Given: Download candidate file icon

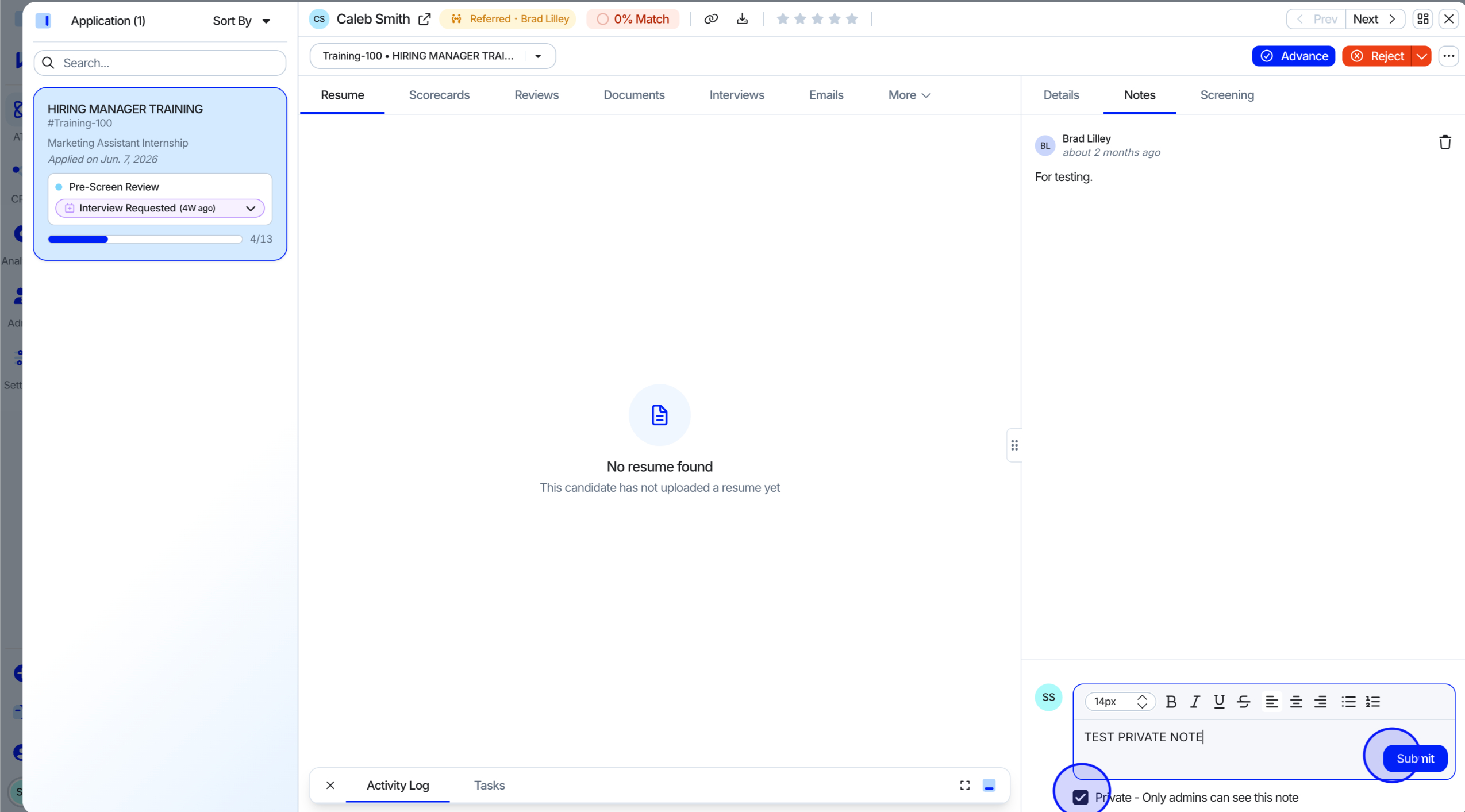Looking at the screenshot, I should click(742, 19).
